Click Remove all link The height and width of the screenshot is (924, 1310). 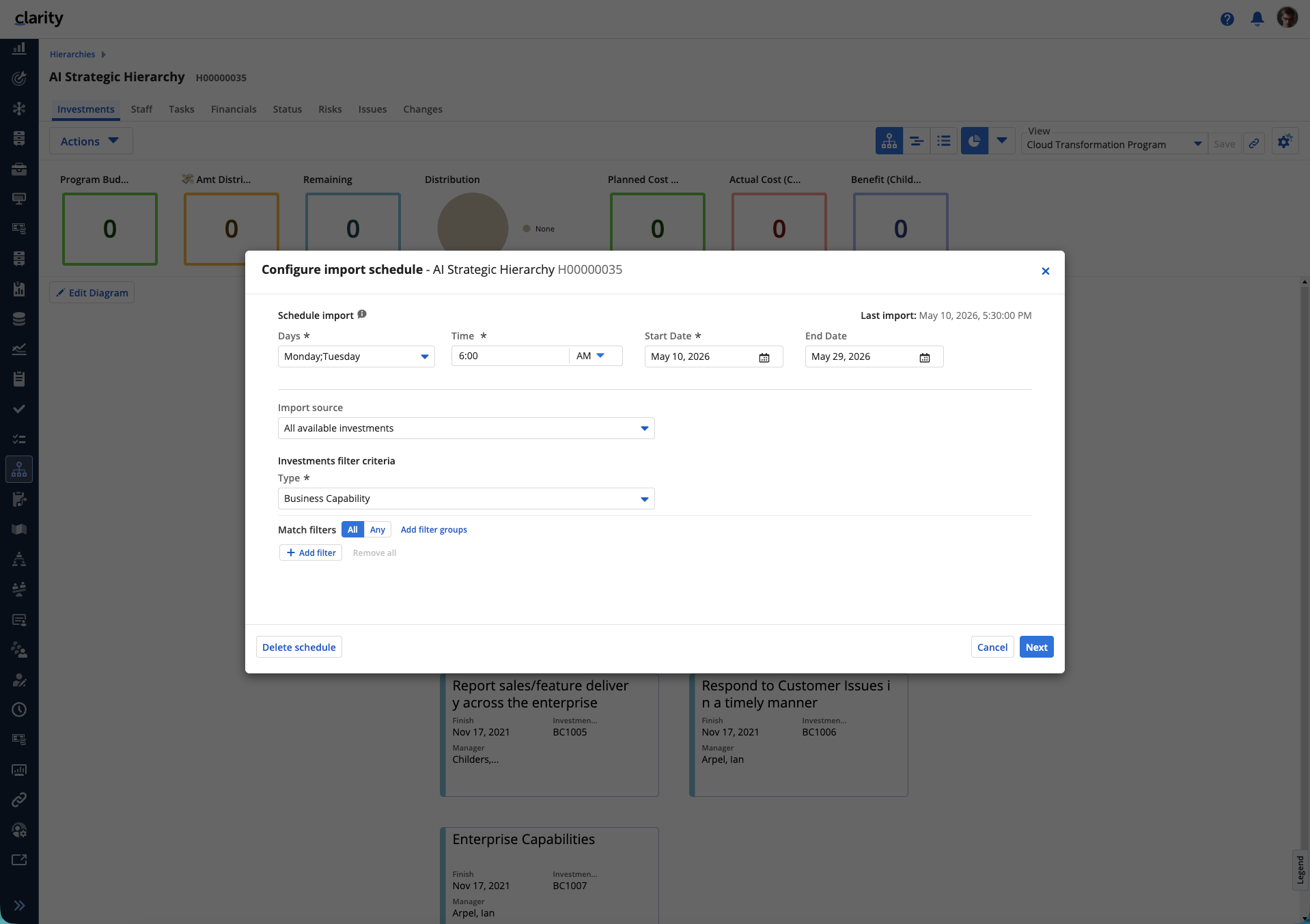click(374, 552)
